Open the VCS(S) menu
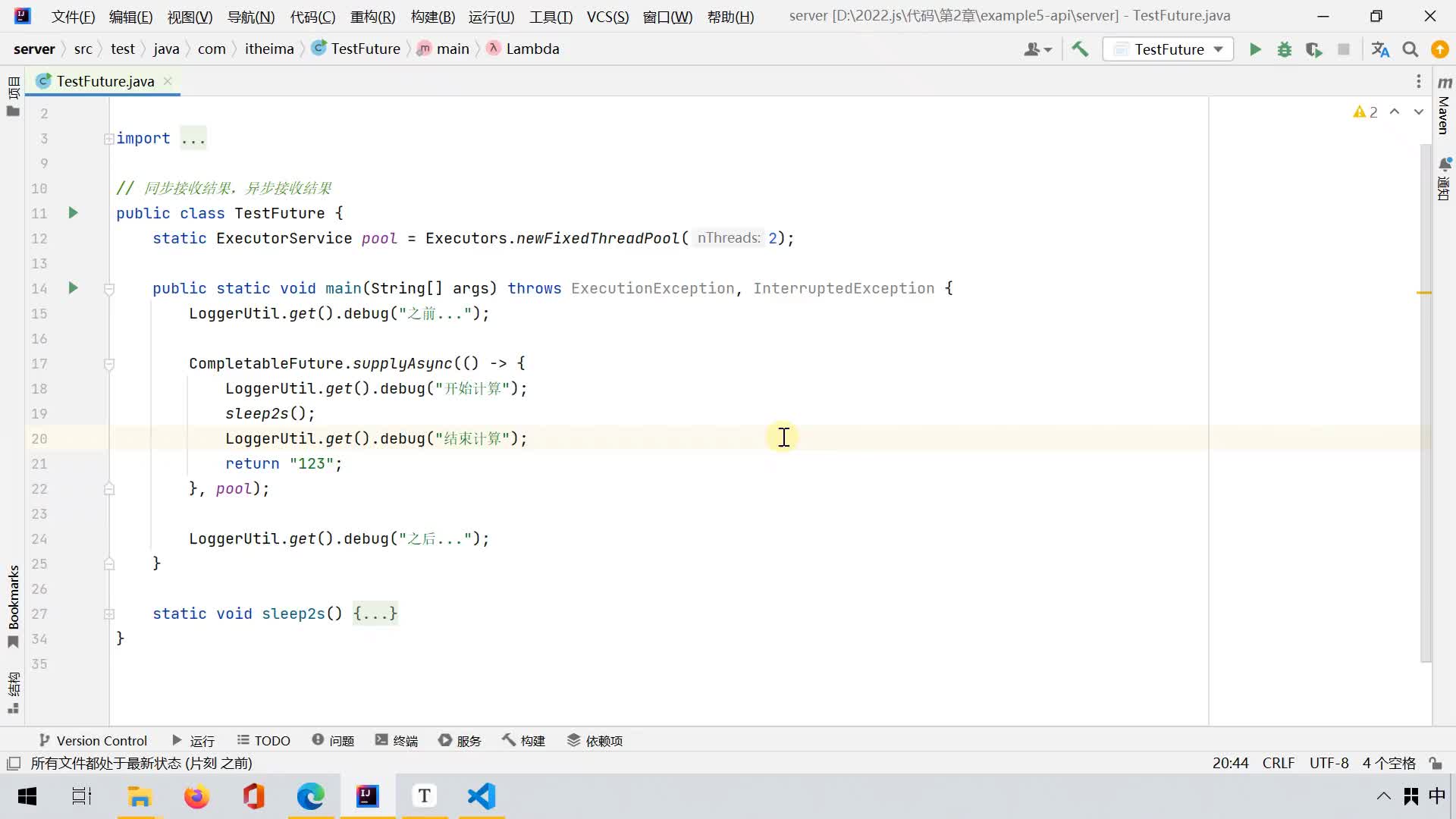1456x819 pixels. pos(607,17)
